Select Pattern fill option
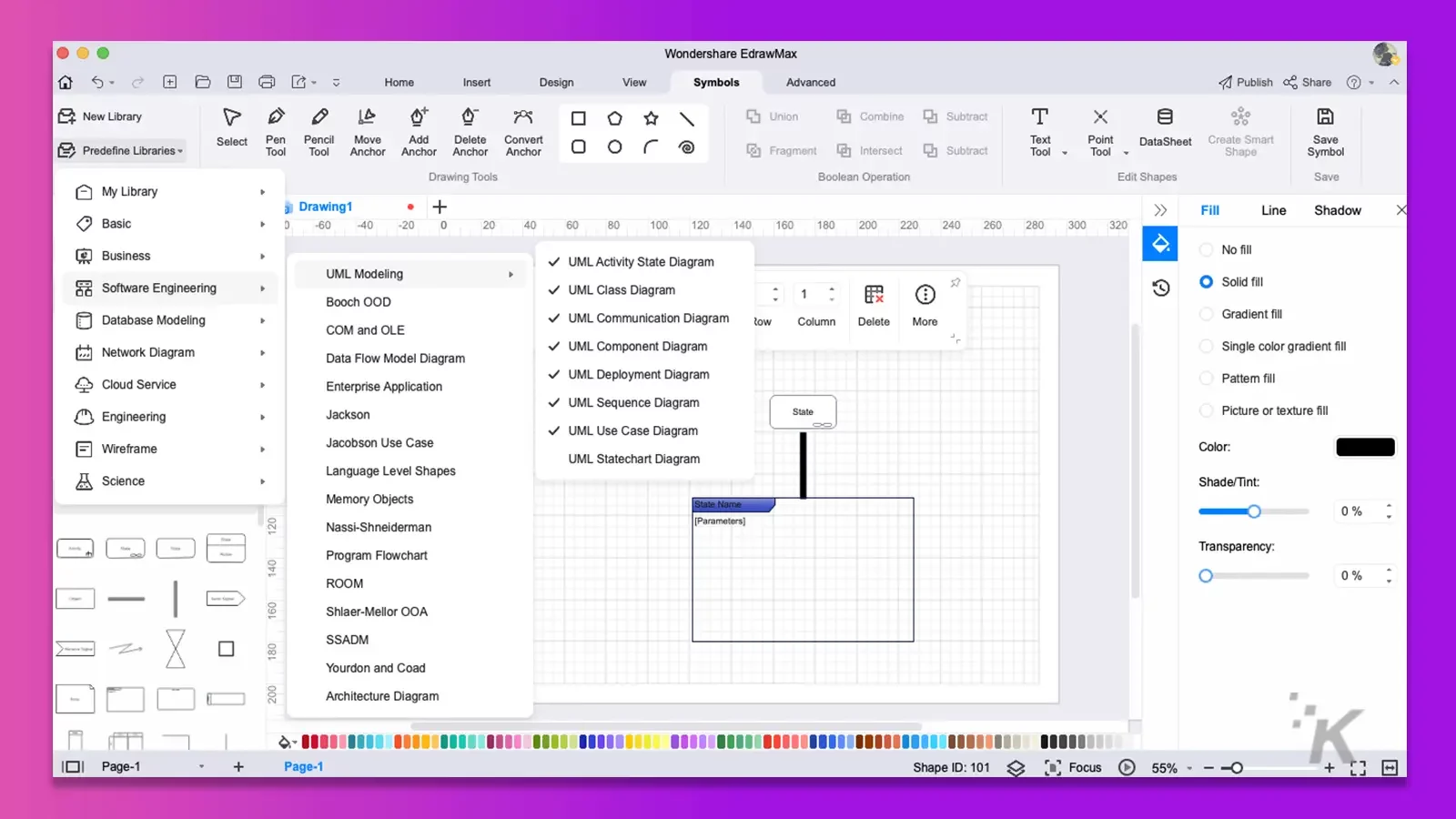Viewport: 1456px width, 819px height. pyautogui.click(x=1237, y=378)
